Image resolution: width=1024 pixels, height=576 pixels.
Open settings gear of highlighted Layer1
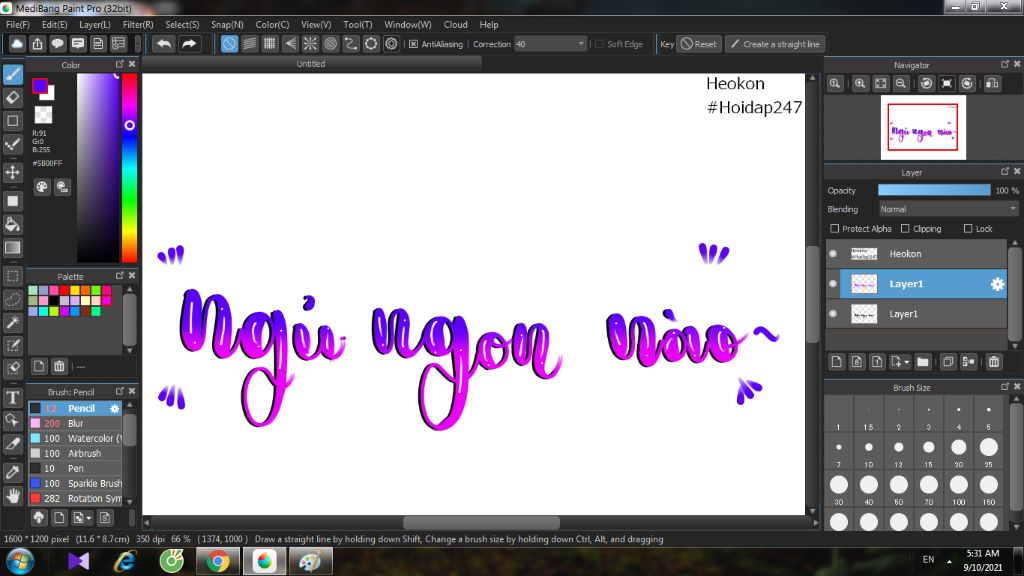[997, 284]
